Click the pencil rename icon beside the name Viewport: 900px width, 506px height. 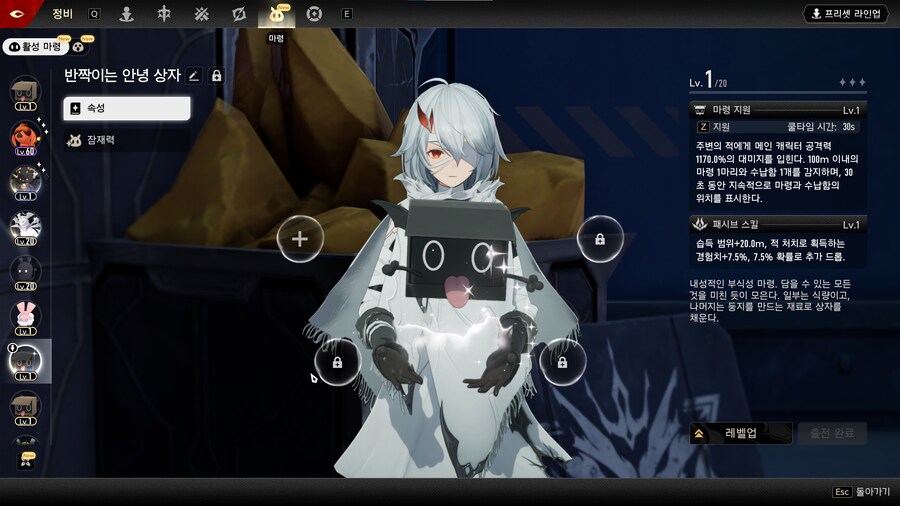coord(194,75)
